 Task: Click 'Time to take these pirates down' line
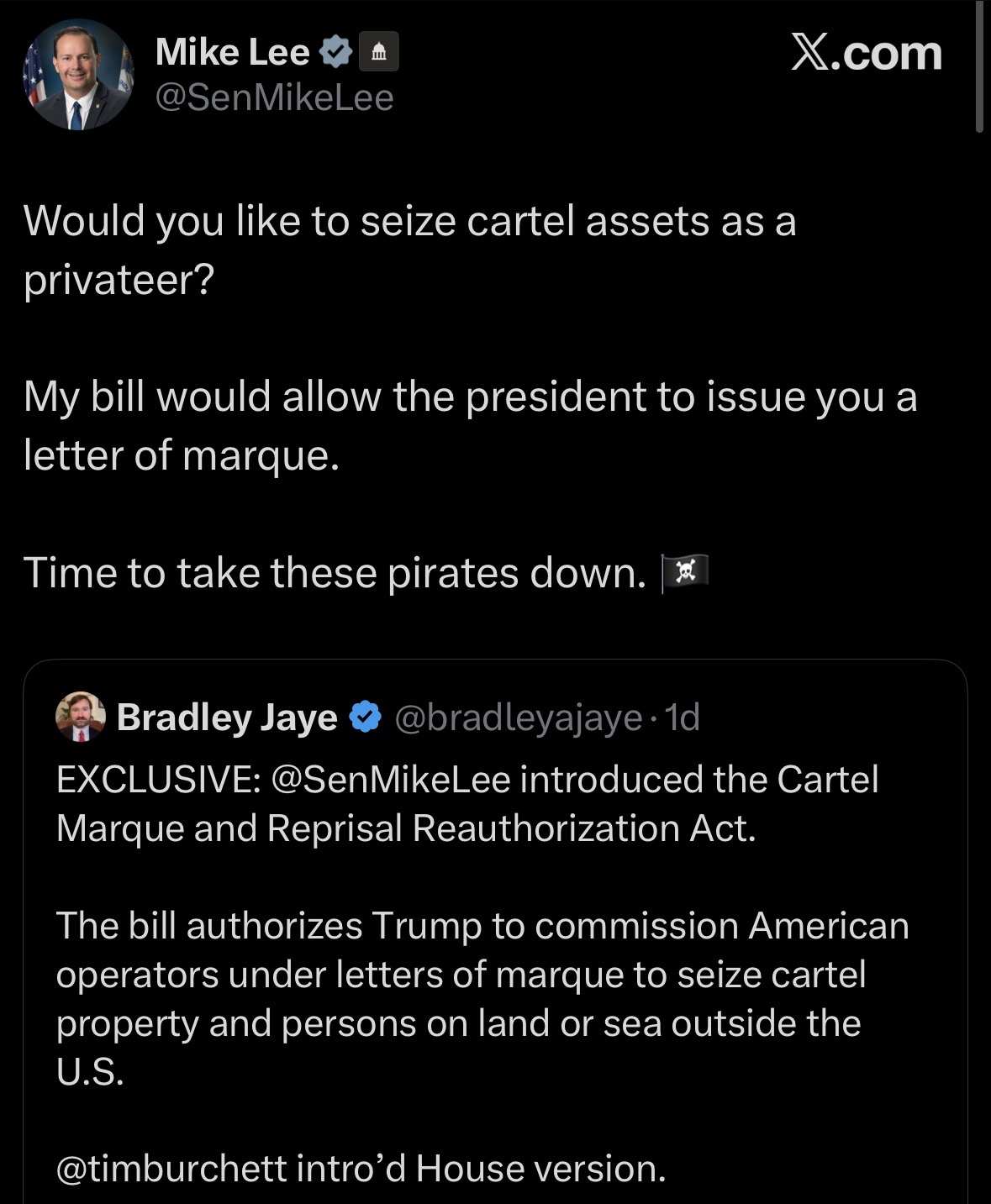point(335,573)
